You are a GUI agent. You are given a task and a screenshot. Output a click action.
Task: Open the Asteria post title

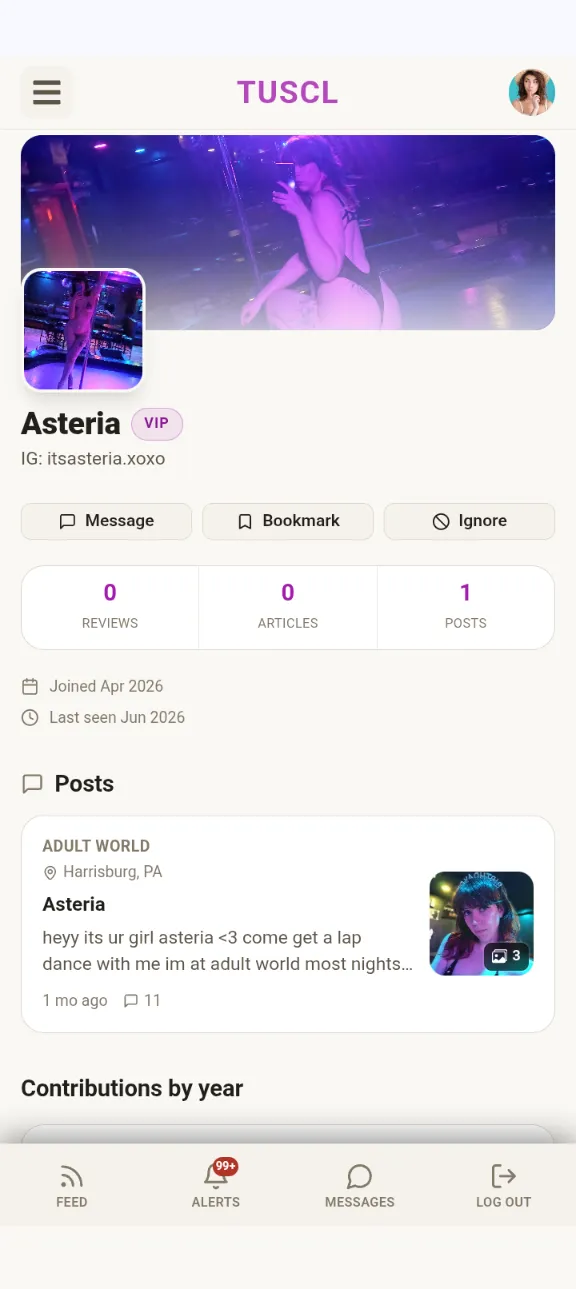[74, 904]
